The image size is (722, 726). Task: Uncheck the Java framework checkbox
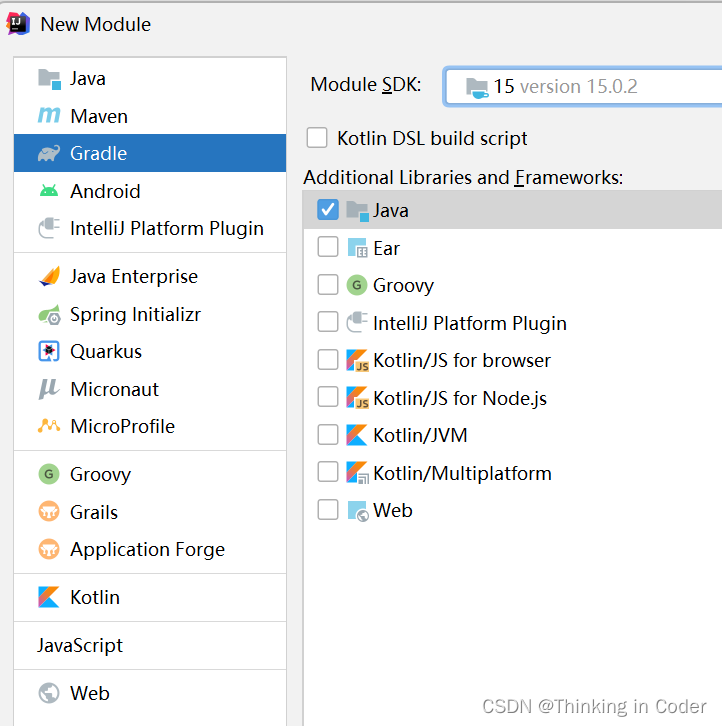328,210
